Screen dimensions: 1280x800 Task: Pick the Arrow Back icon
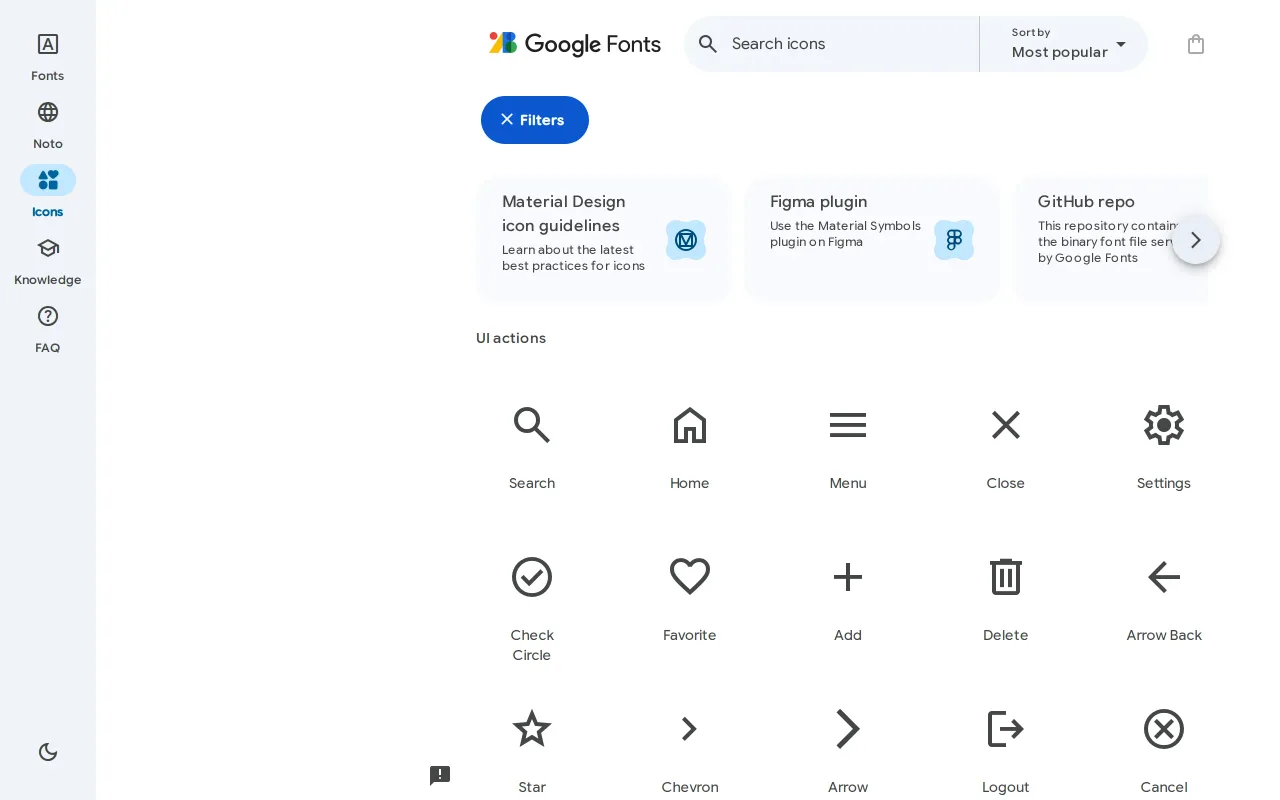click(x=1164, y=577)
